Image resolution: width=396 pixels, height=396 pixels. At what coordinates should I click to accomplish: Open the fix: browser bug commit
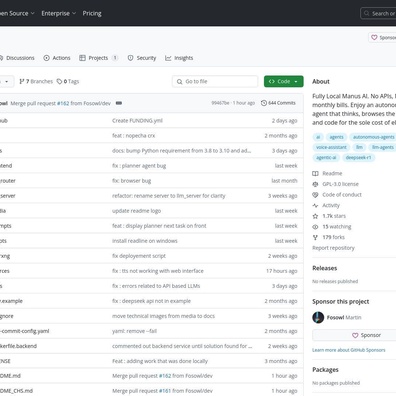[x=131, y=181]
